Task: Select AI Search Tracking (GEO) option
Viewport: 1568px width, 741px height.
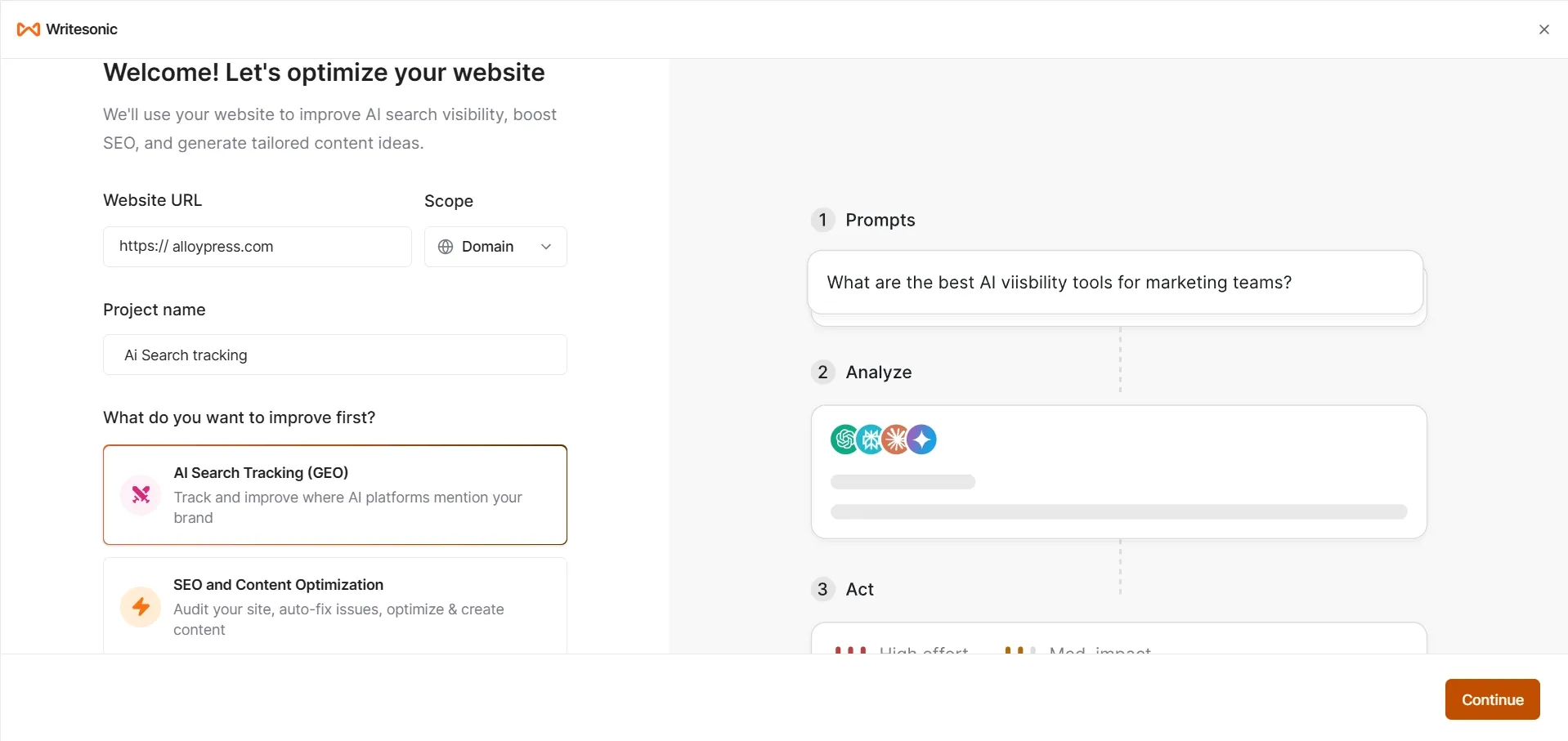Action: pos(335,495)
